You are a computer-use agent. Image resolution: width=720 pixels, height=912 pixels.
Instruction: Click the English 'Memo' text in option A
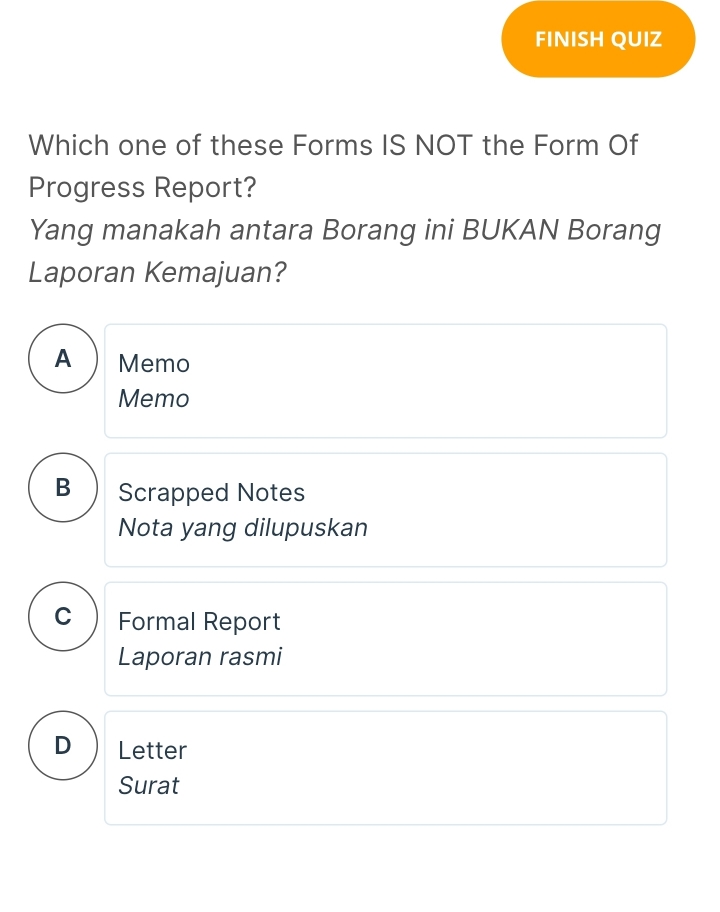(x=154, y=364)
